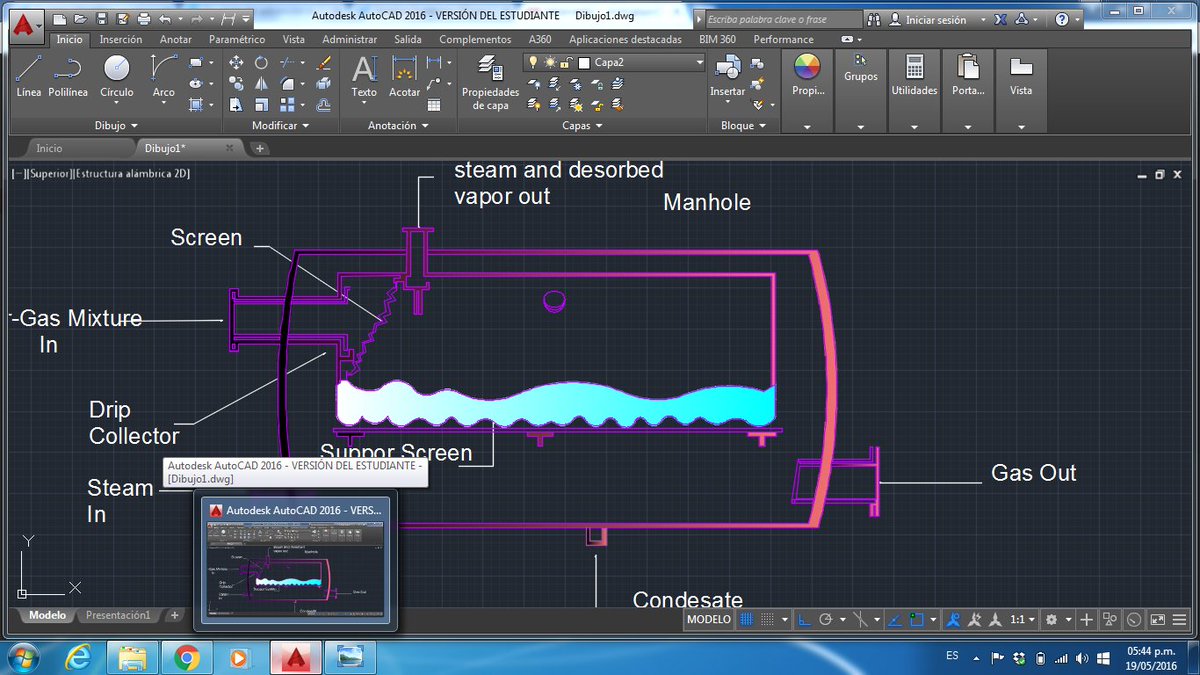The image size is (1200, 675).
Task: Toggle ortho mode in status bar
Action: click(x=805, y=620)
